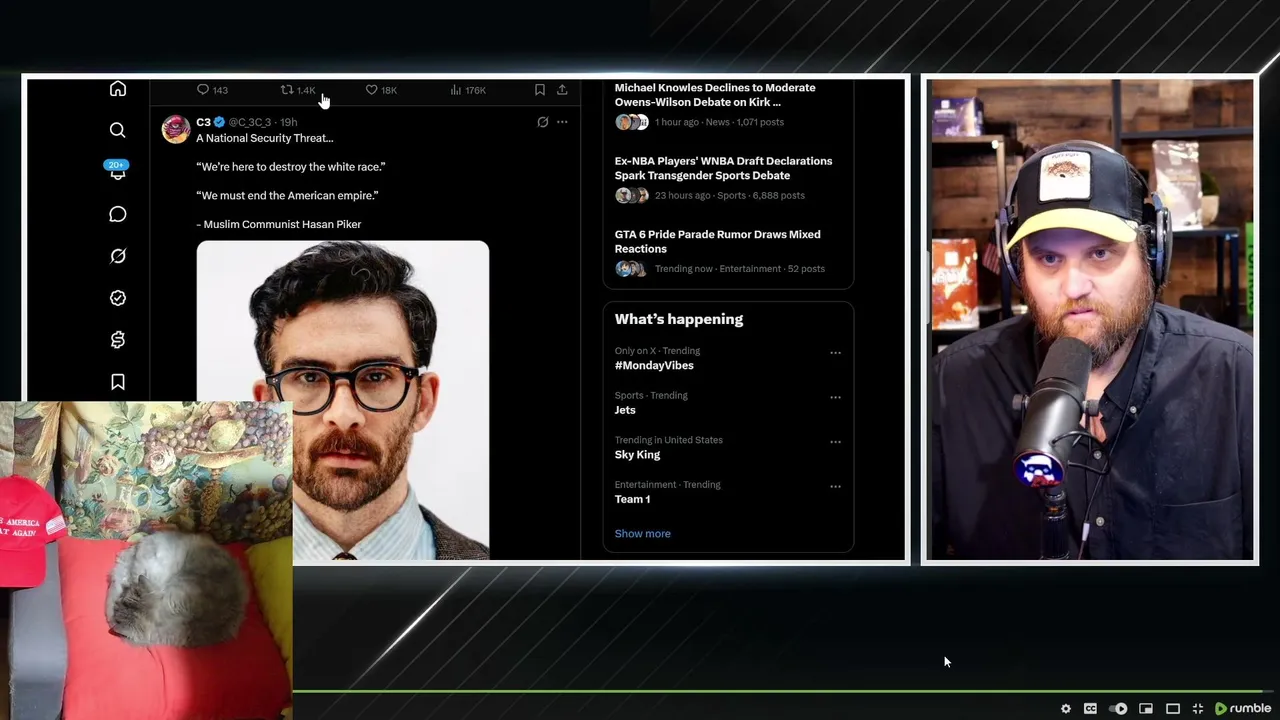Viewport: 1280px width, 720px height.
Task: Click Show more under What's happening
Action: pos(643,534)
